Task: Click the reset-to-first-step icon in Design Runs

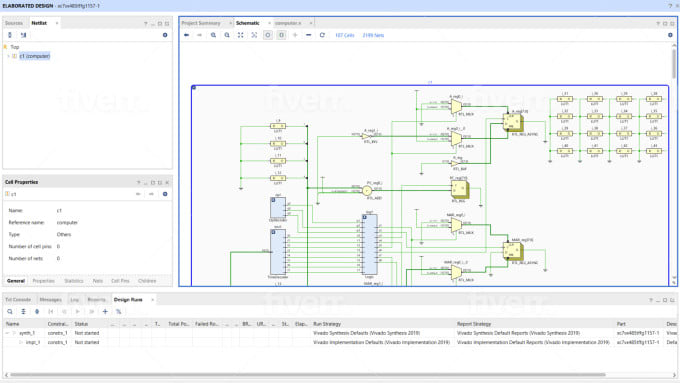Action: [51, 311]
